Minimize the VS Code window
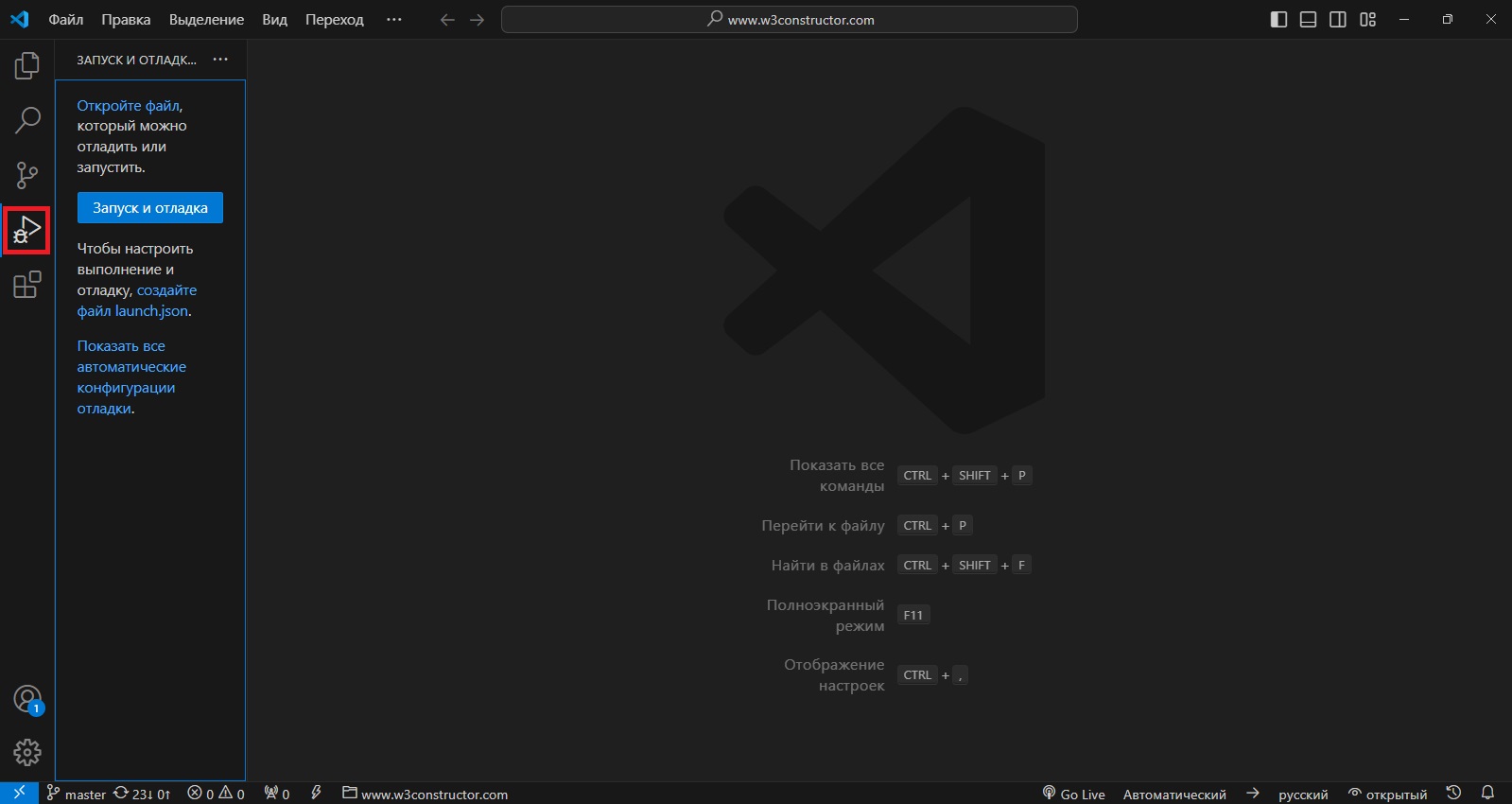The height and width of the screenshot is (804, 1512). coord(1404,20)
